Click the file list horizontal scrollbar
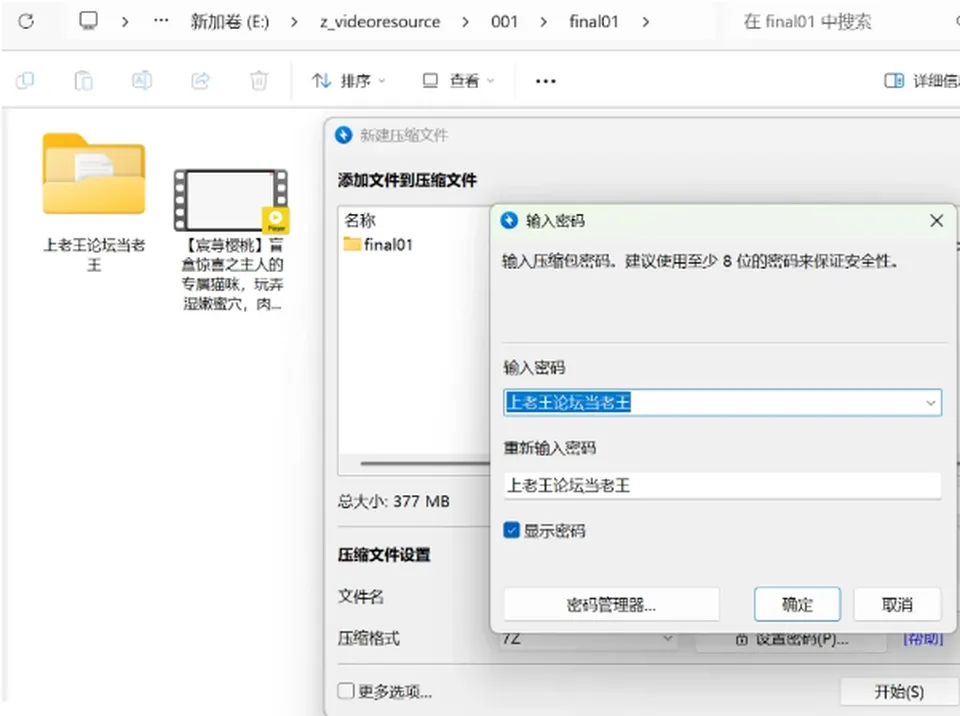The image size is (960, 716). (426, 463)
